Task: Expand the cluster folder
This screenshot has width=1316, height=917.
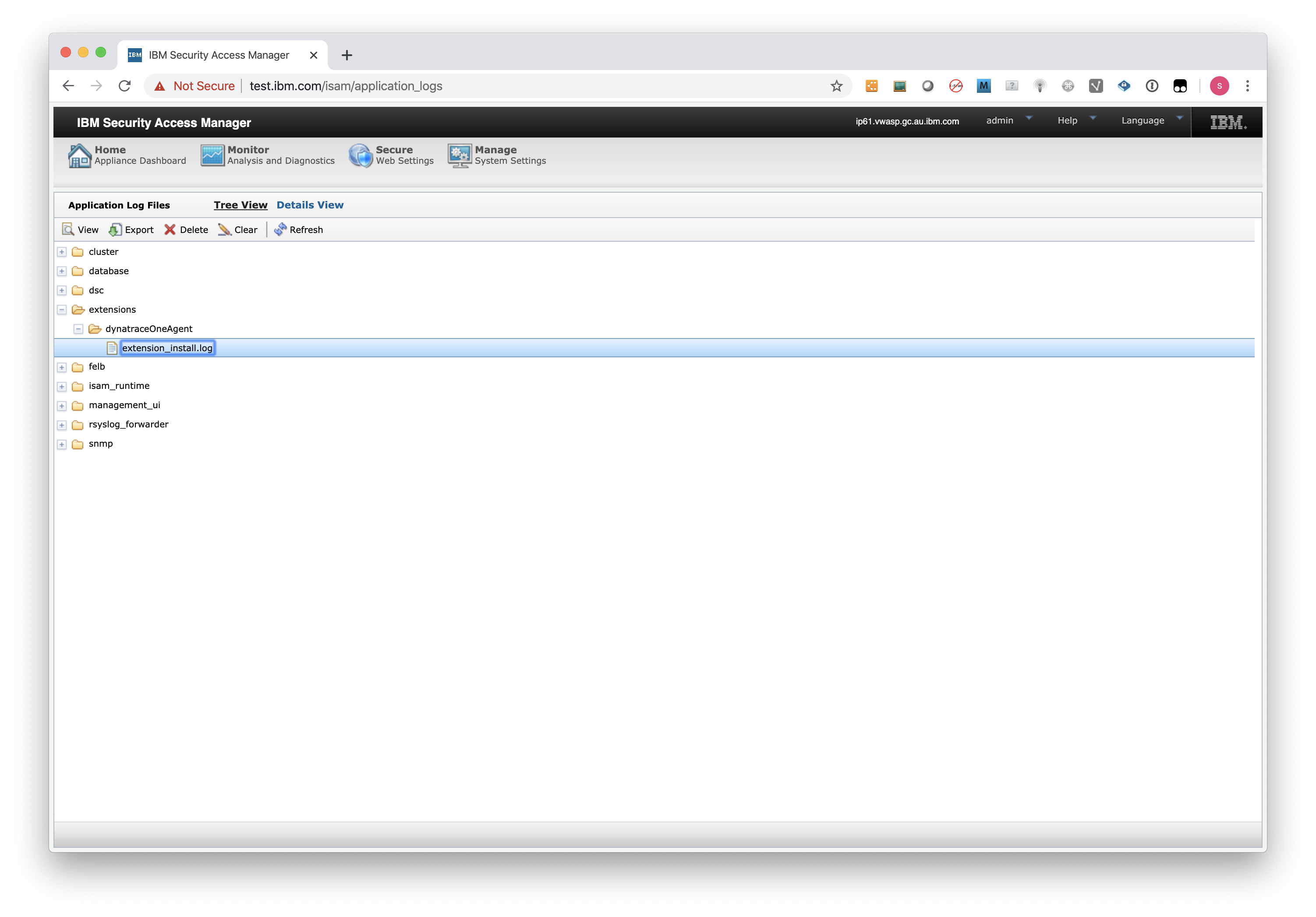Action: click(x=62, y=251)
